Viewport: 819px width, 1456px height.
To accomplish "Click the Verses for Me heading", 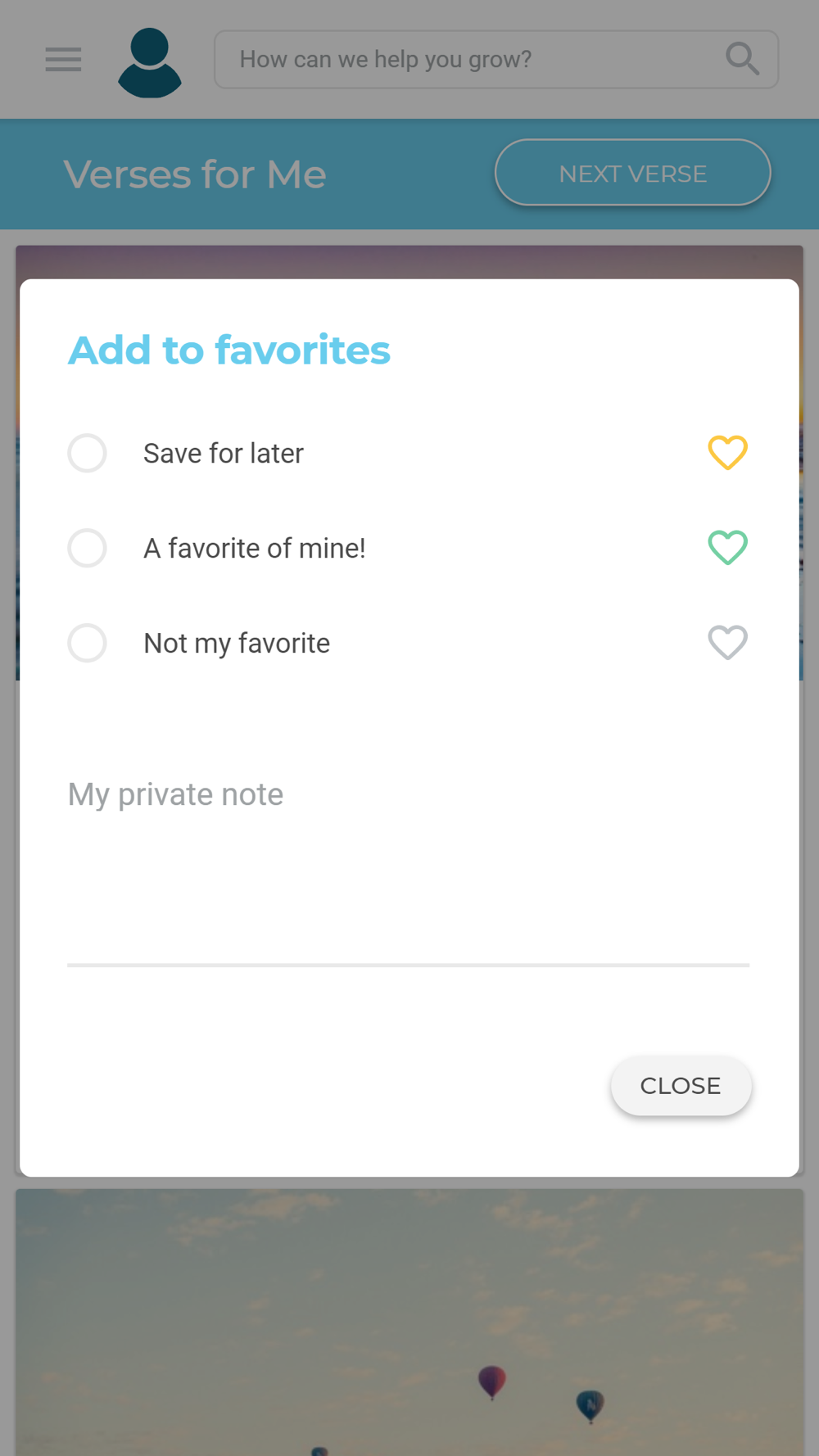I will pyautogui.click(x=195, y=174).
